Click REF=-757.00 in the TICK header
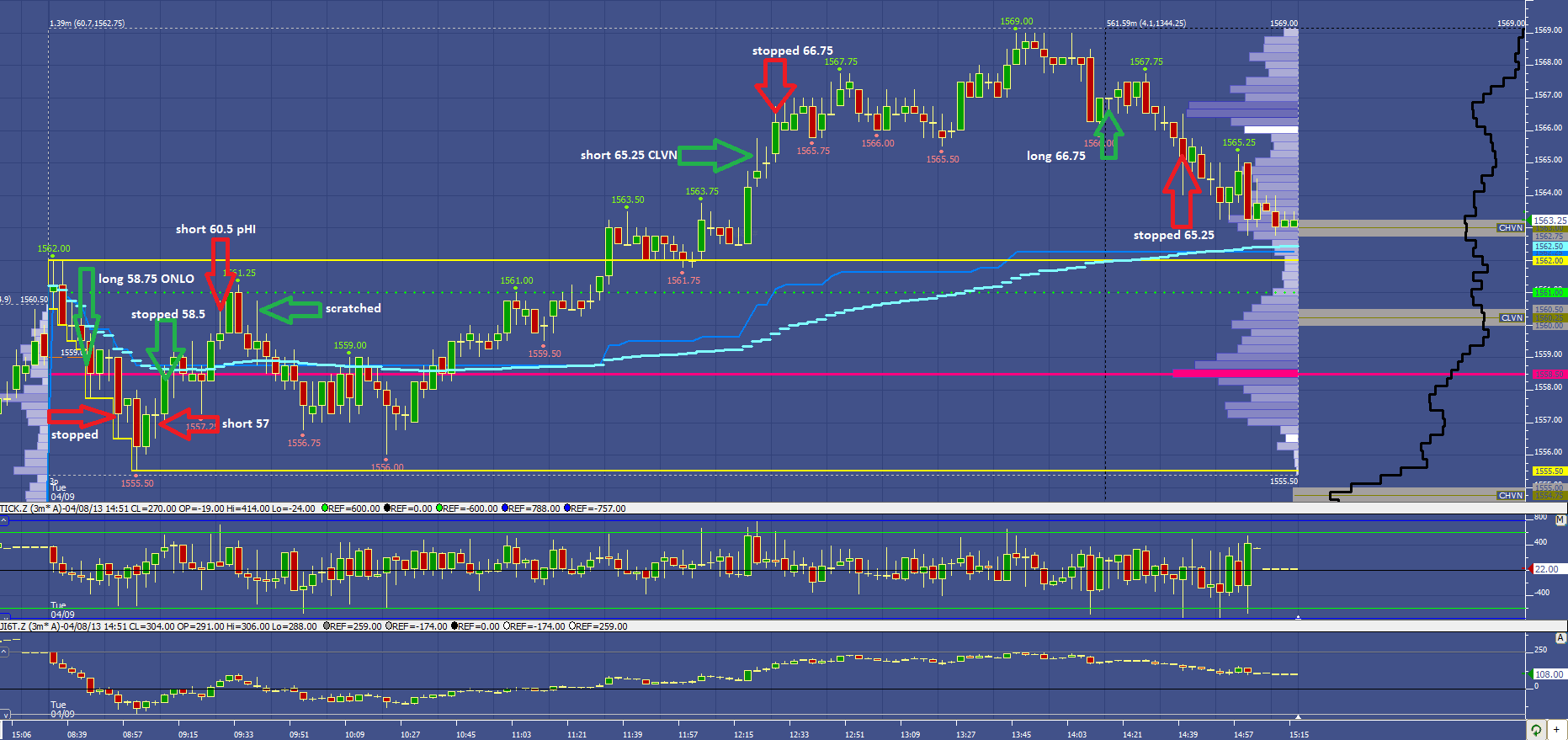1568x740 pixels. [x=598, y=508]
